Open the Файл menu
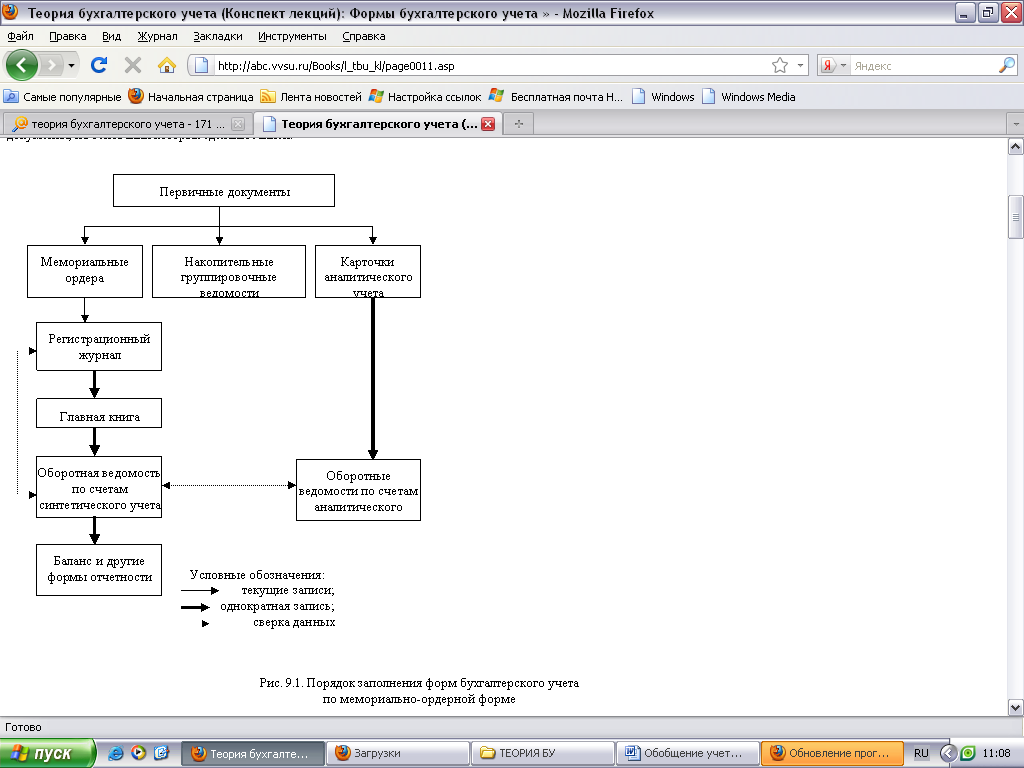Screen dimensions: 1024x768 tap(20, 36)
